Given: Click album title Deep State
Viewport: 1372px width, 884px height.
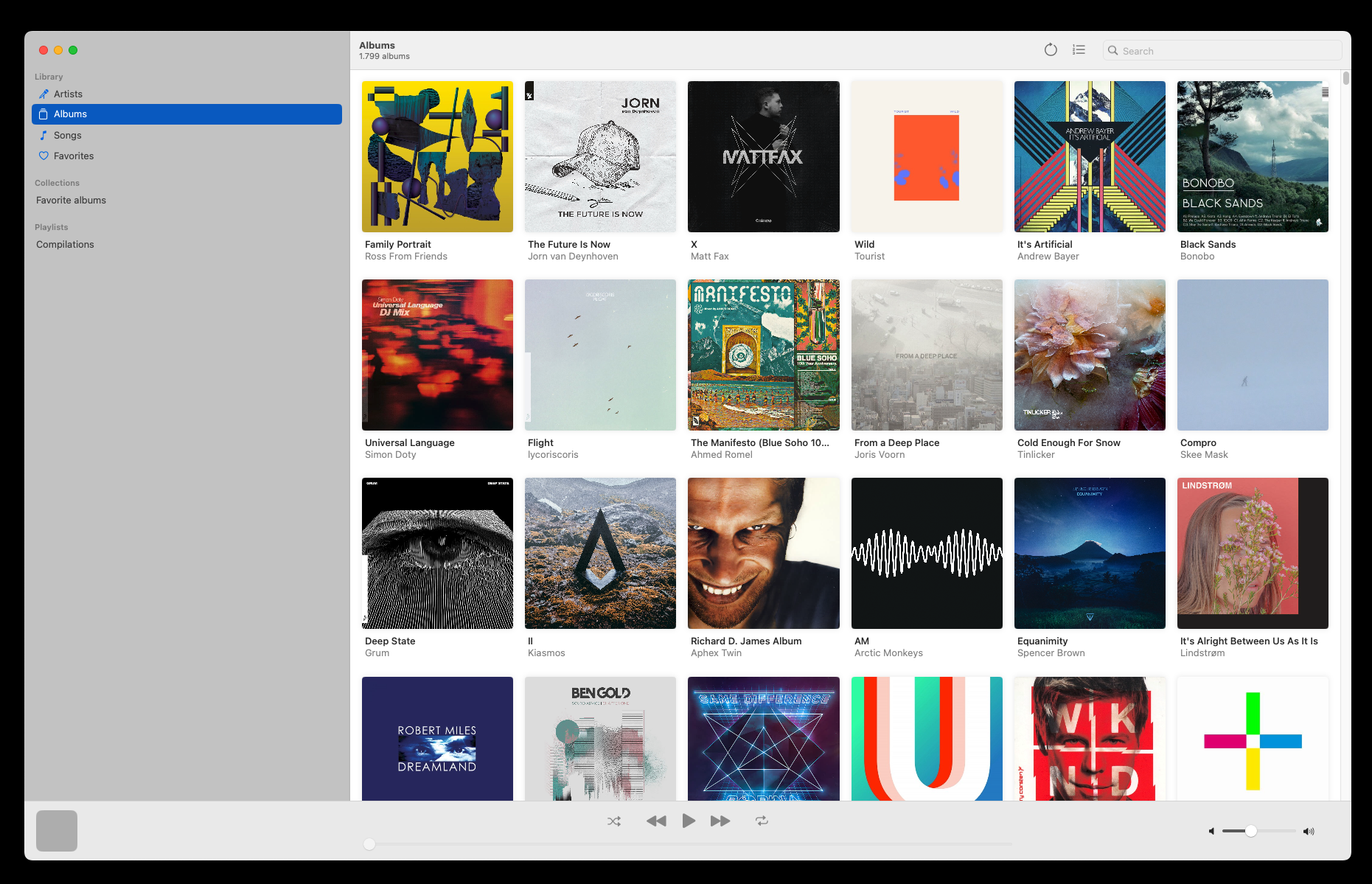Looking at the screenshot, I should point(390,641).
